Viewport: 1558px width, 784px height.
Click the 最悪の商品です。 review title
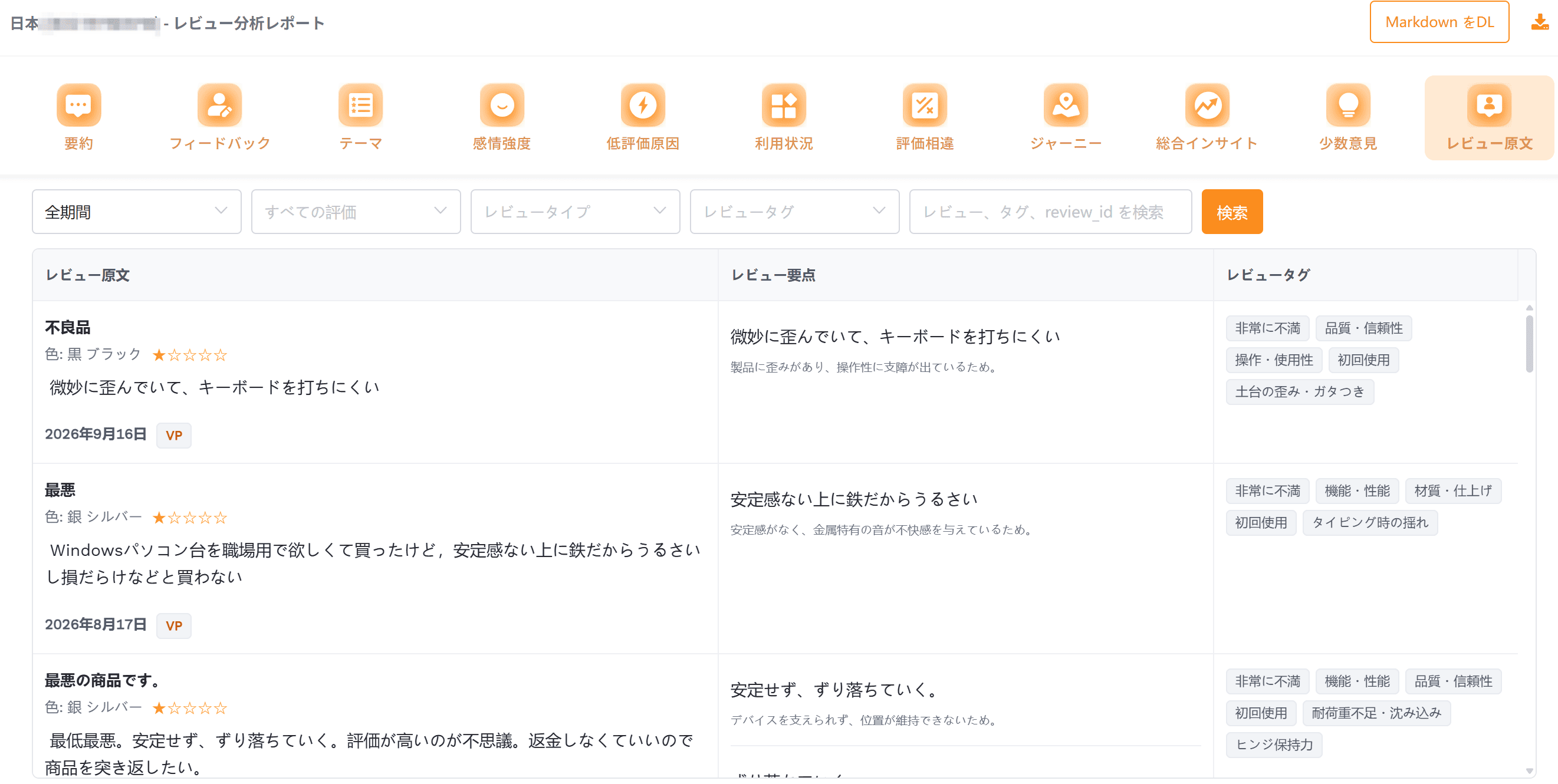pyautogui.click(x=103, y=681)
